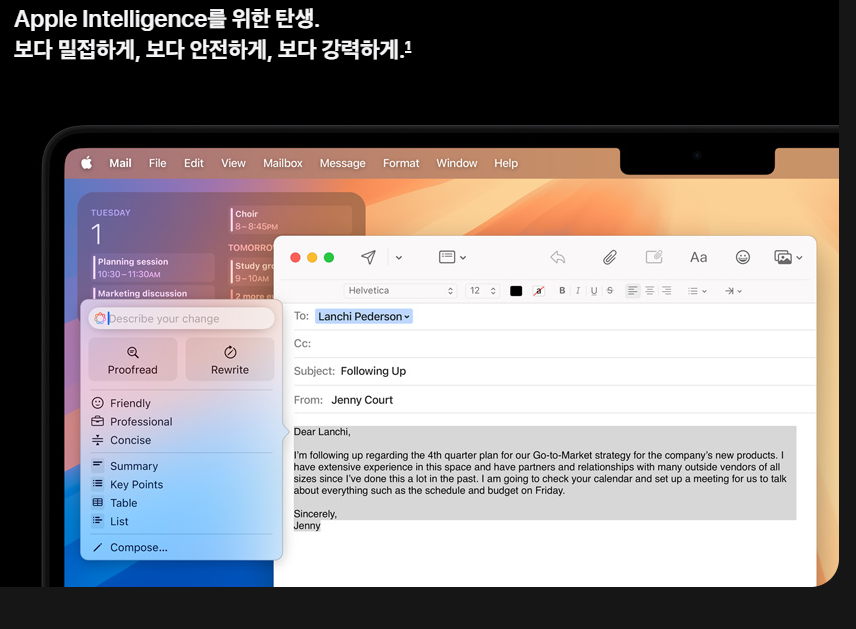
Task: Change font size 12 stepper
Action: point(483,290)
